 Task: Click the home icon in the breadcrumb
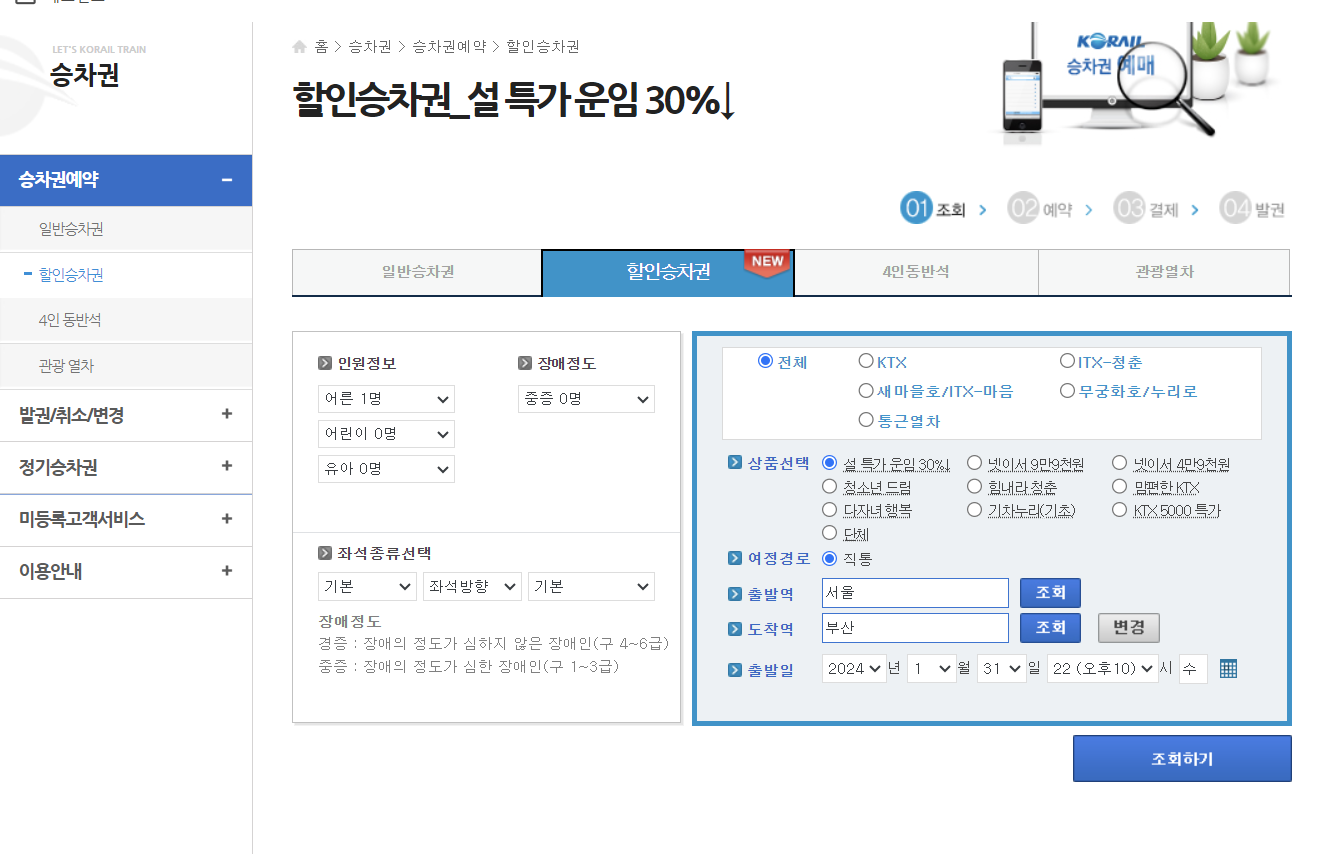pyautogui.click(x=298, y=46)
